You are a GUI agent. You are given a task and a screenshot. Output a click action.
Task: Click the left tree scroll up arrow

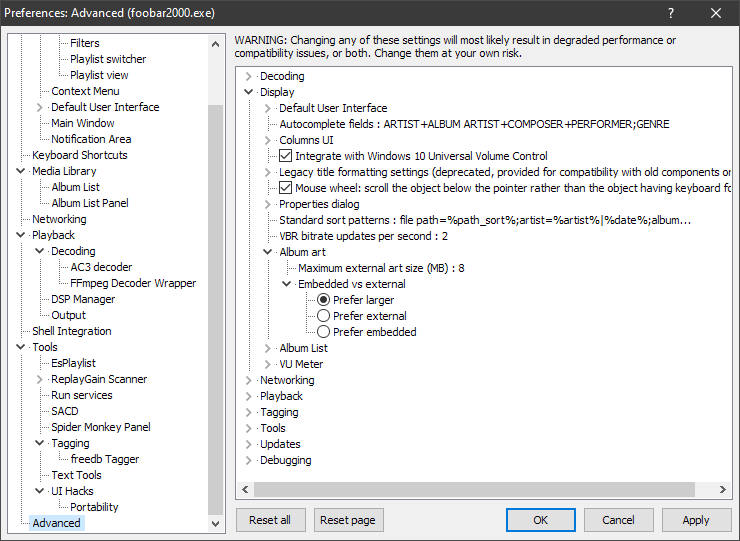click(215, 44)
